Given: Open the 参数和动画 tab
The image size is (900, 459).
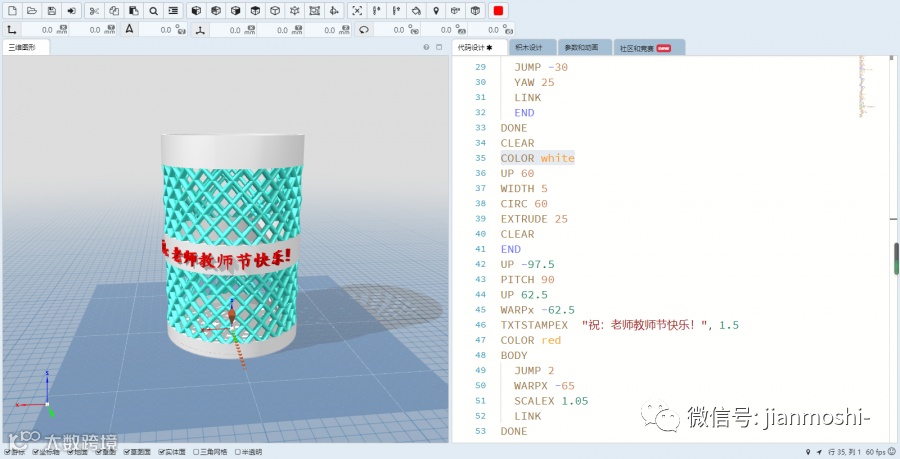Looking at the screenshot, I should pyautogui.click(x=581, y=47).
